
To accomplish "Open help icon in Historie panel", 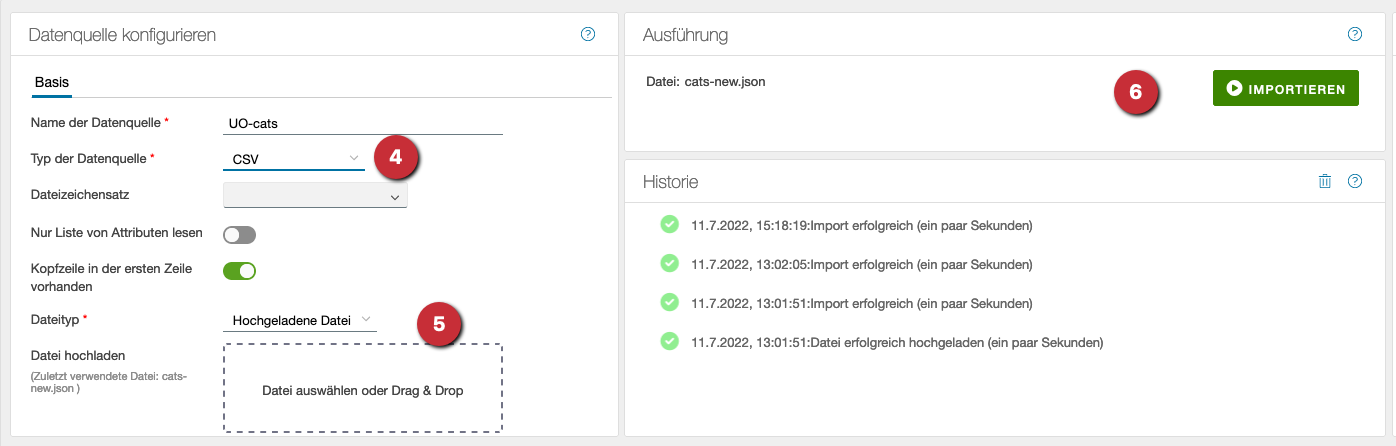I will pyautogui.click(x=1355, y=181).
